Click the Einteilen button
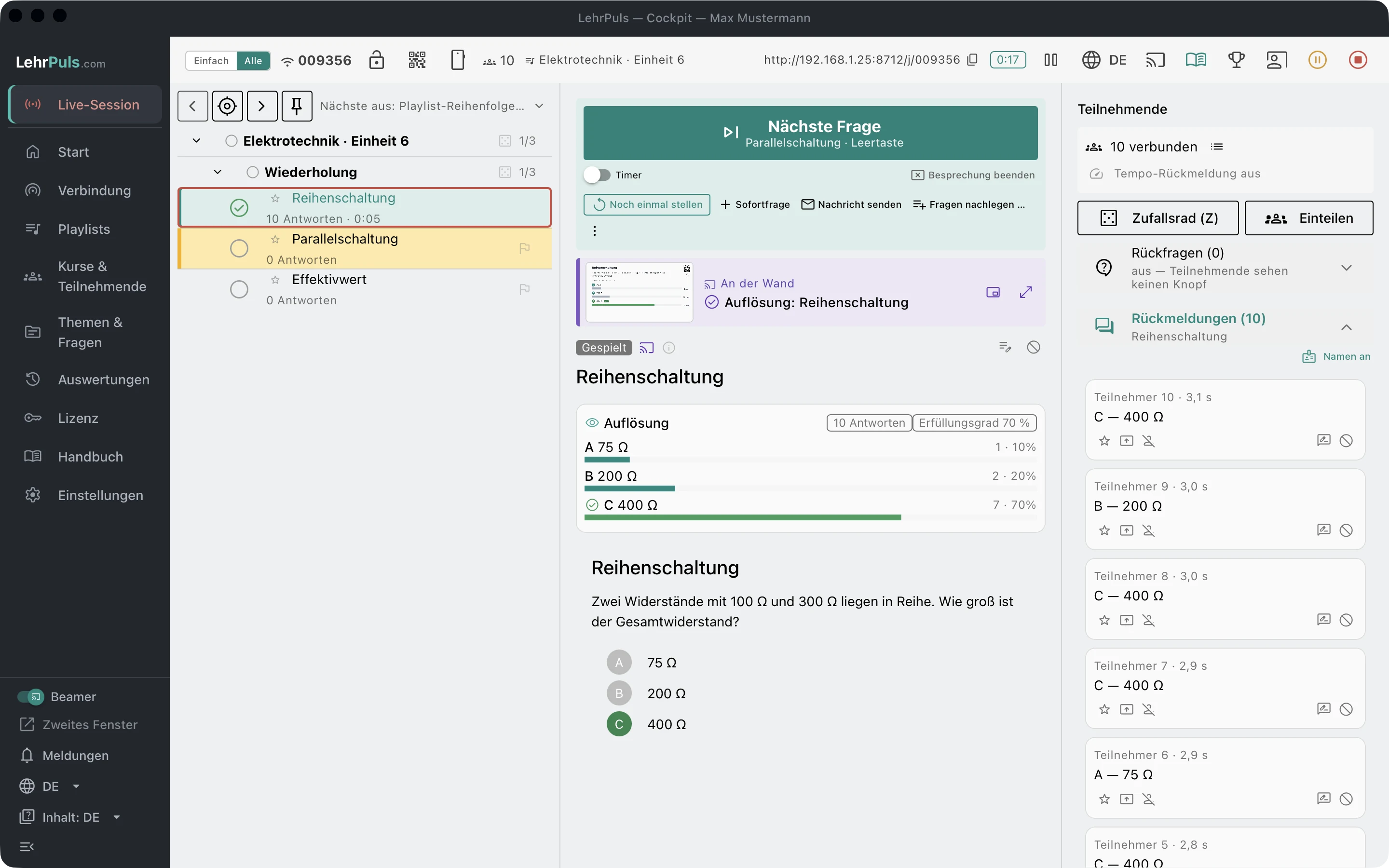 [1308, 218]
